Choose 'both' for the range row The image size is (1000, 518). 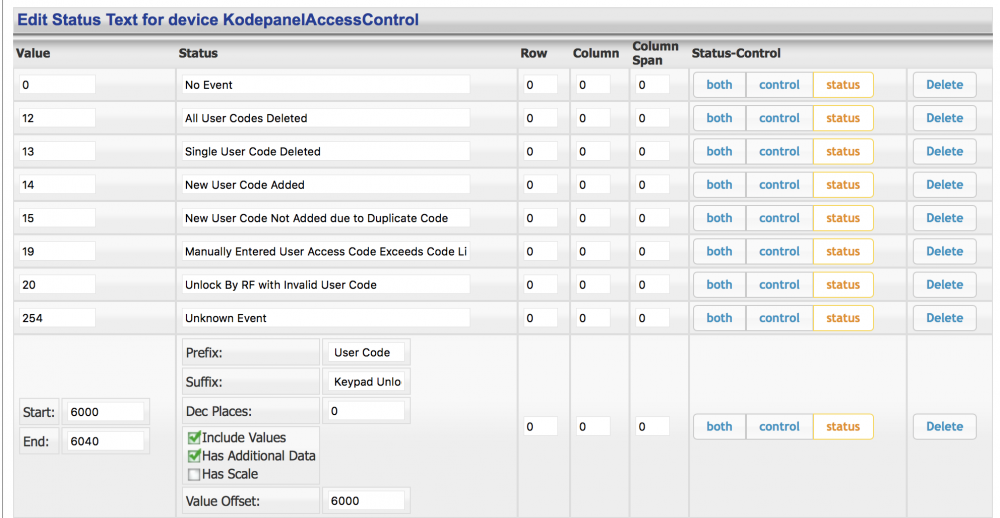pos(719,426)
